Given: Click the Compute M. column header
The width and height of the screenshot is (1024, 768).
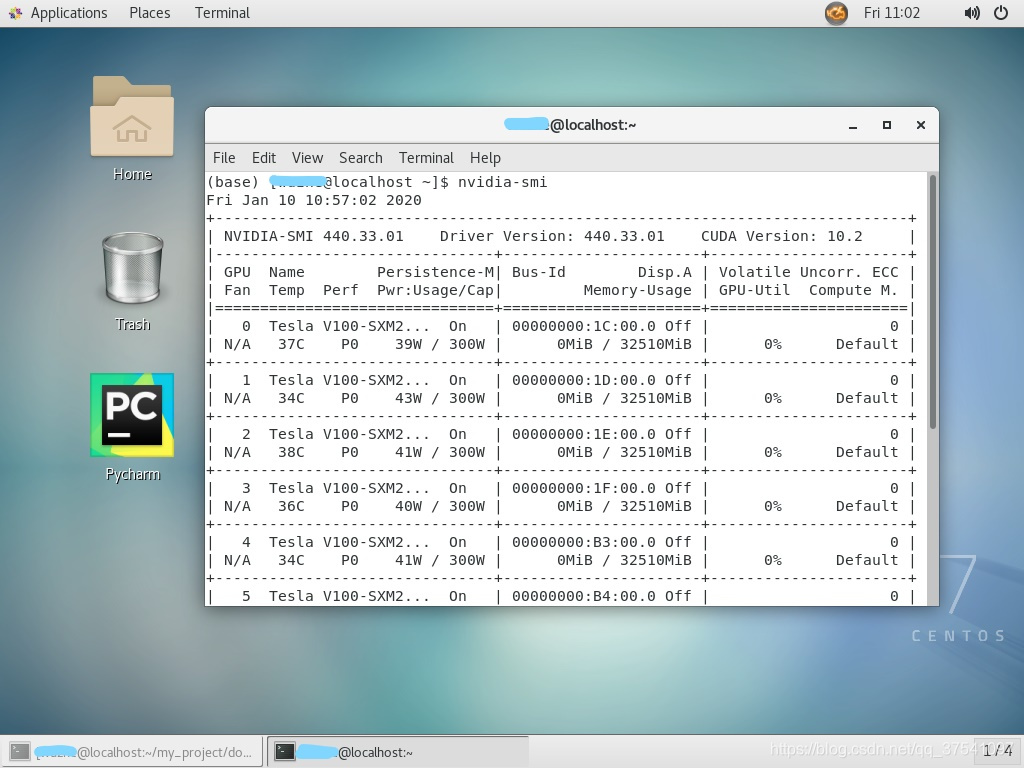Looking at the screenshot, I should tap(854, 291).
